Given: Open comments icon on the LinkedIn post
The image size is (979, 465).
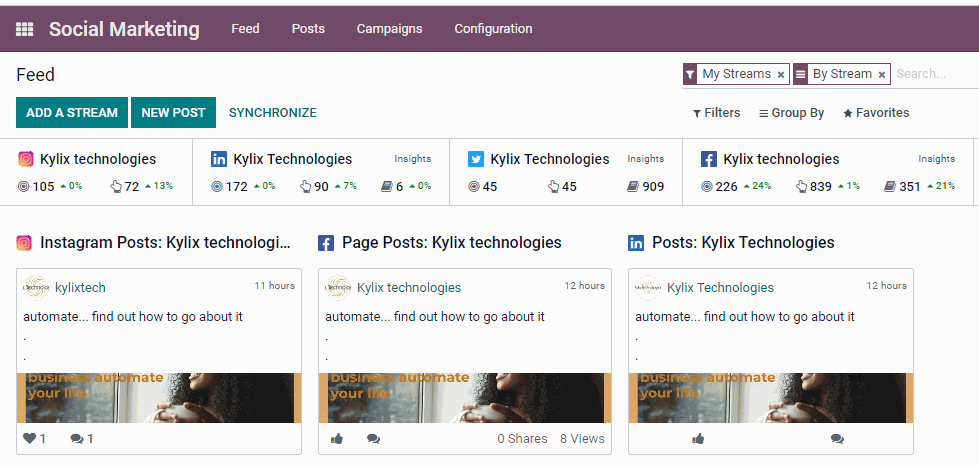Looking at the screenshot, I should (x=837, y=439).
